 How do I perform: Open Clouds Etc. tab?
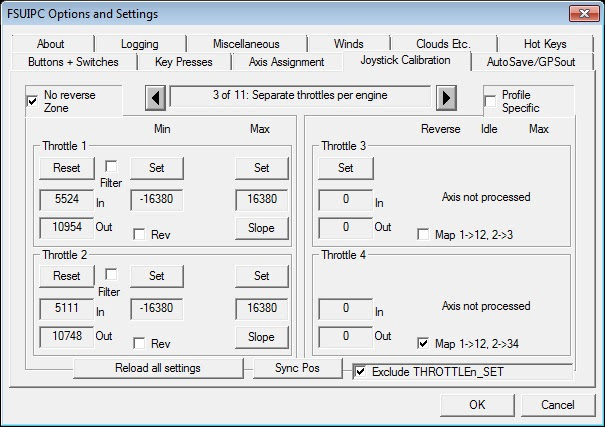click(x=443, y=44)
